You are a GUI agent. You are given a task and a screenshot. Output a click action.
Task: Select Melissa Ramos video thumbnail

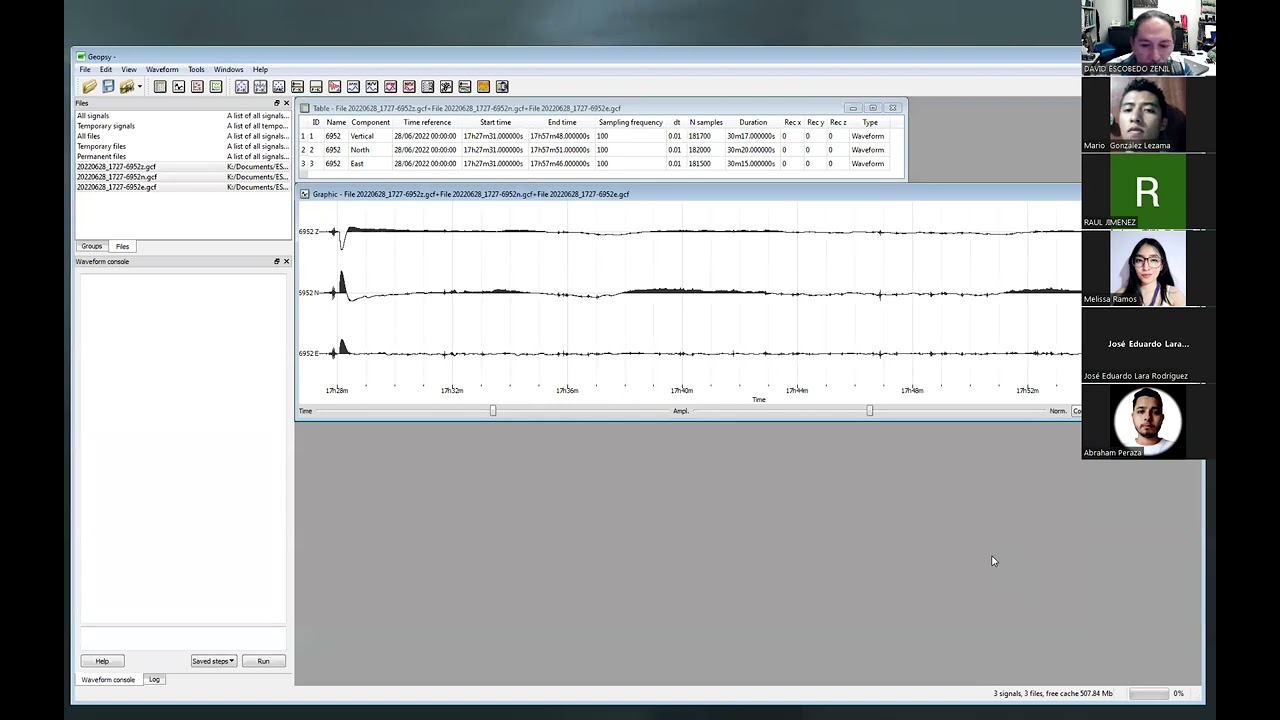[1147, 268]
